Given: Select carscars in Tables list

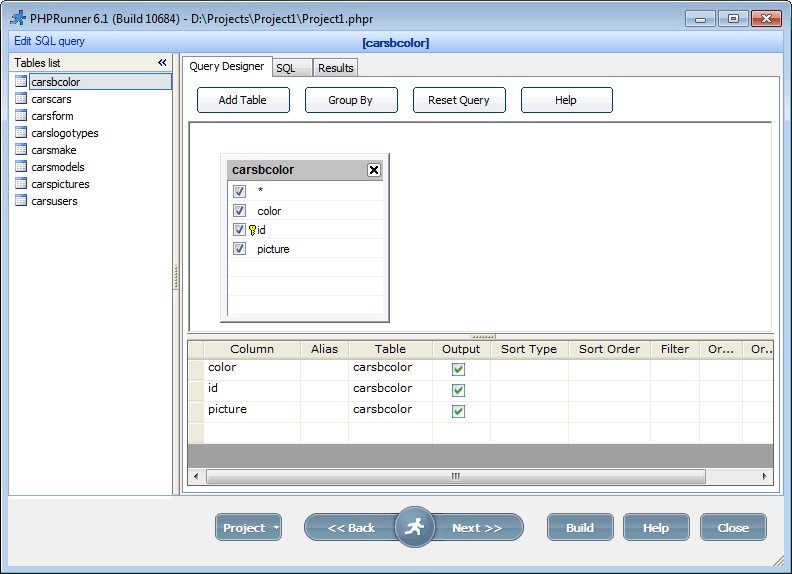Looking at the screenshot, I should [x=51, y=99].
